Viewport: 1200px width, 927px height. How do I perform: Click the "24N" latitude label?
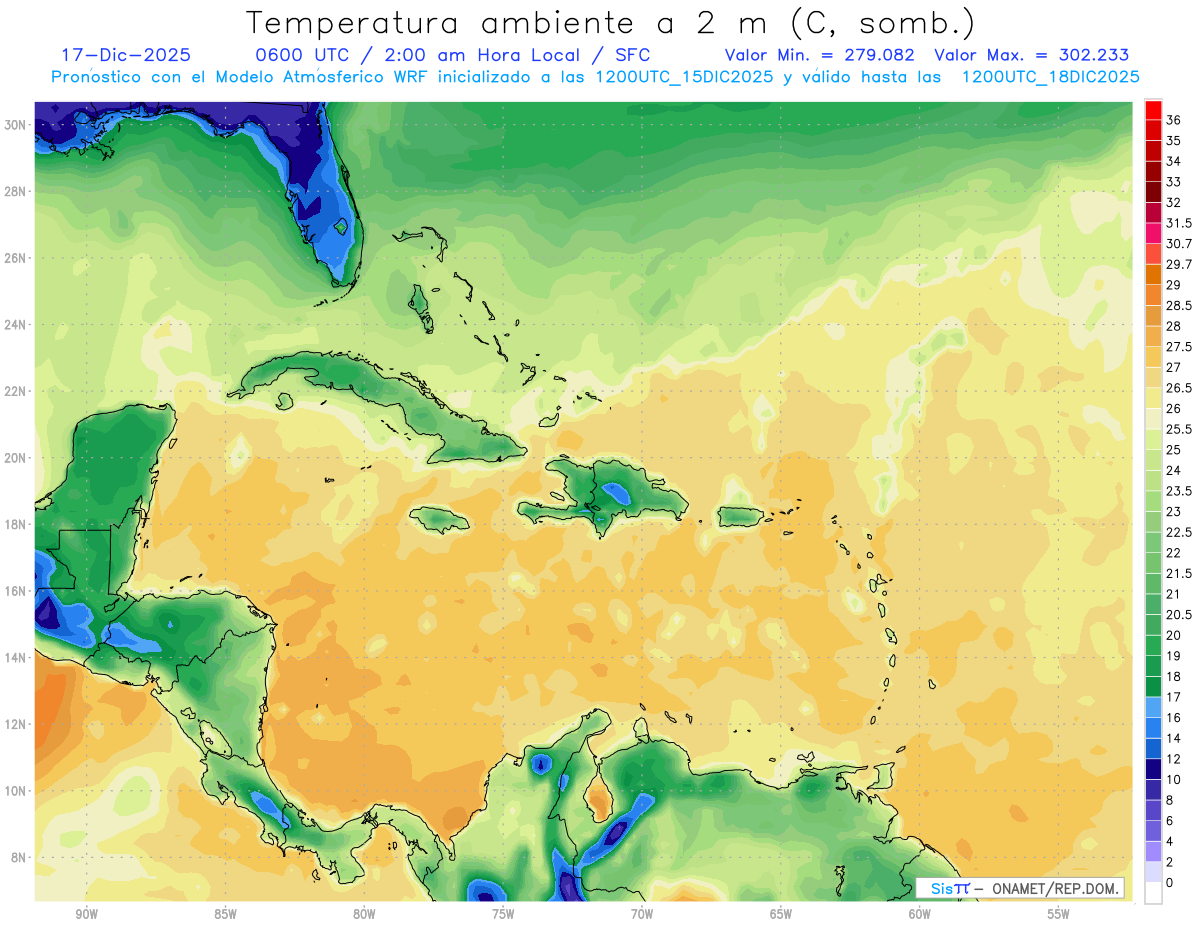pos(16,325)
